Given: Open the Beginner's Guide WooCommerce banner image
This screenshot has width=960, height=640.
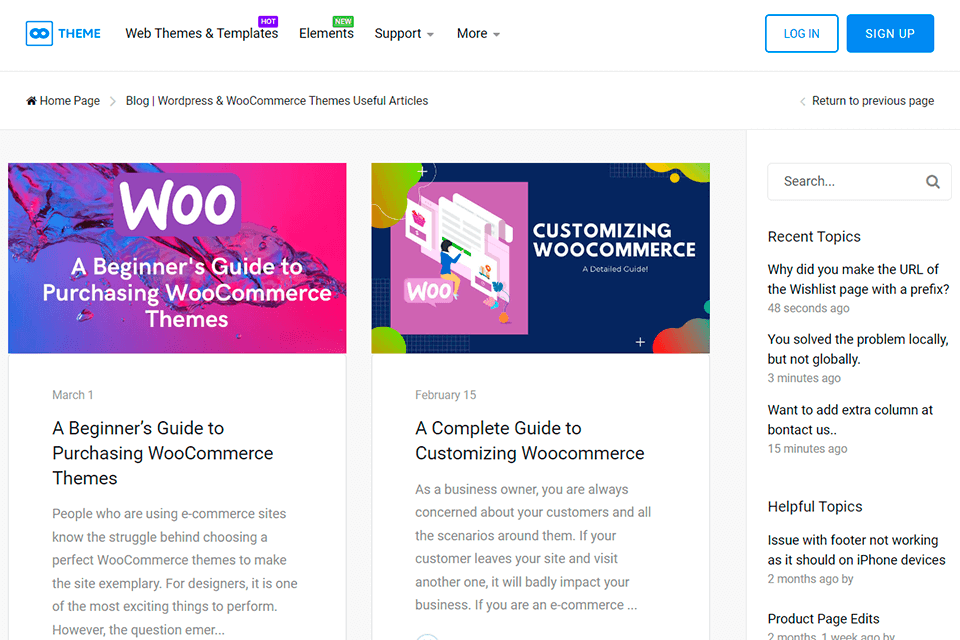Looking at the screenshot, I should coord(177,258).
